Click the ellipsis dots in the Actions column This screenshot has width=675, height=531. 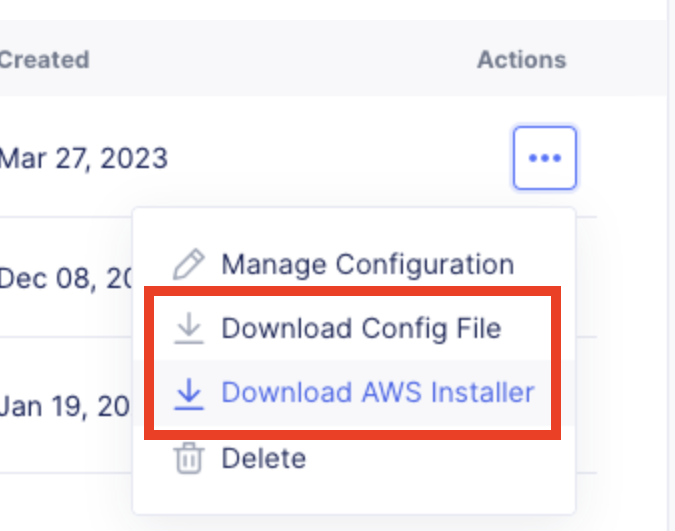click(x=544, y=158)
